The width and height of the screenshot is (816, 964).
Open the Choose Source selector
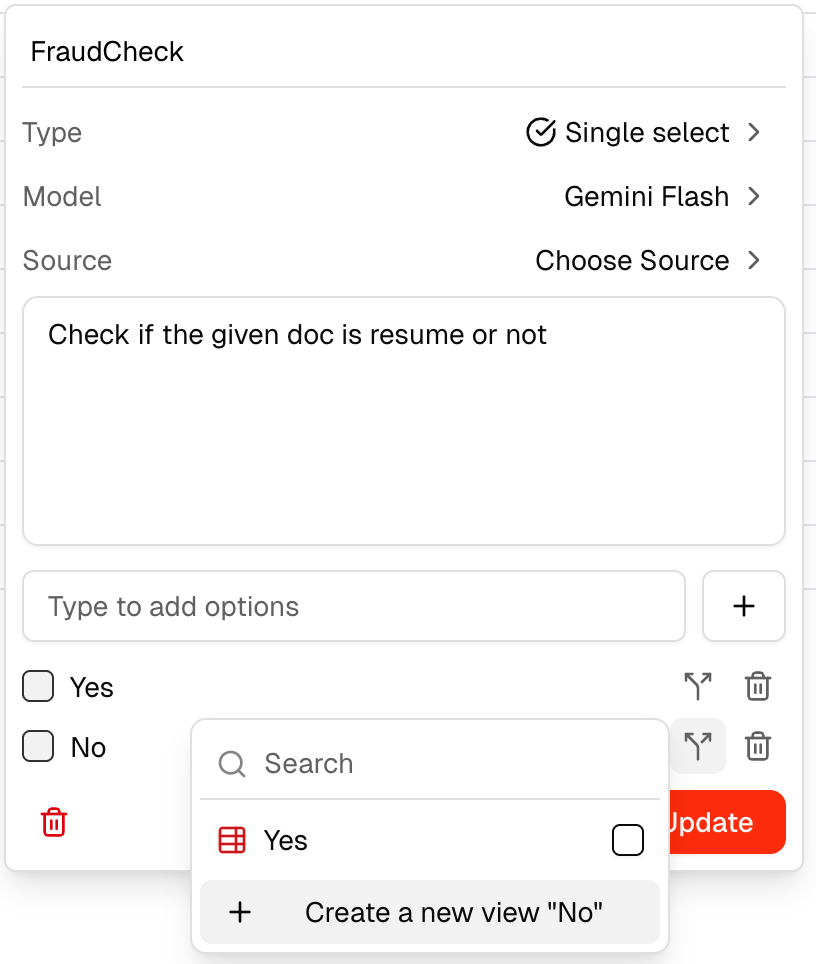click(648, 261)
